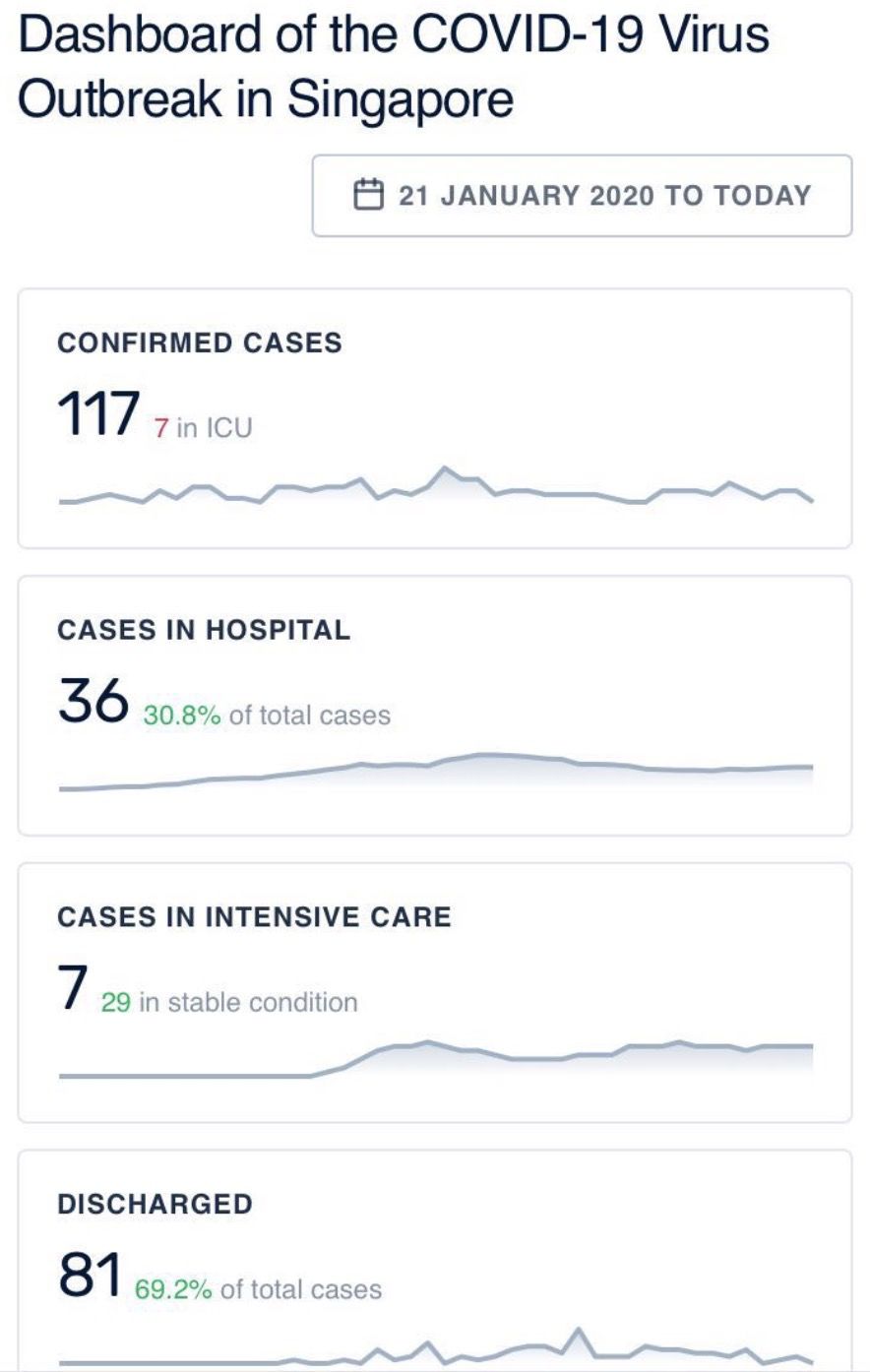Image resolution: width=870 pixels, height=1372 pixels.
Task: Click the Confirmed Cases heading
Action: pyautogui.click(x=200, y=343)
